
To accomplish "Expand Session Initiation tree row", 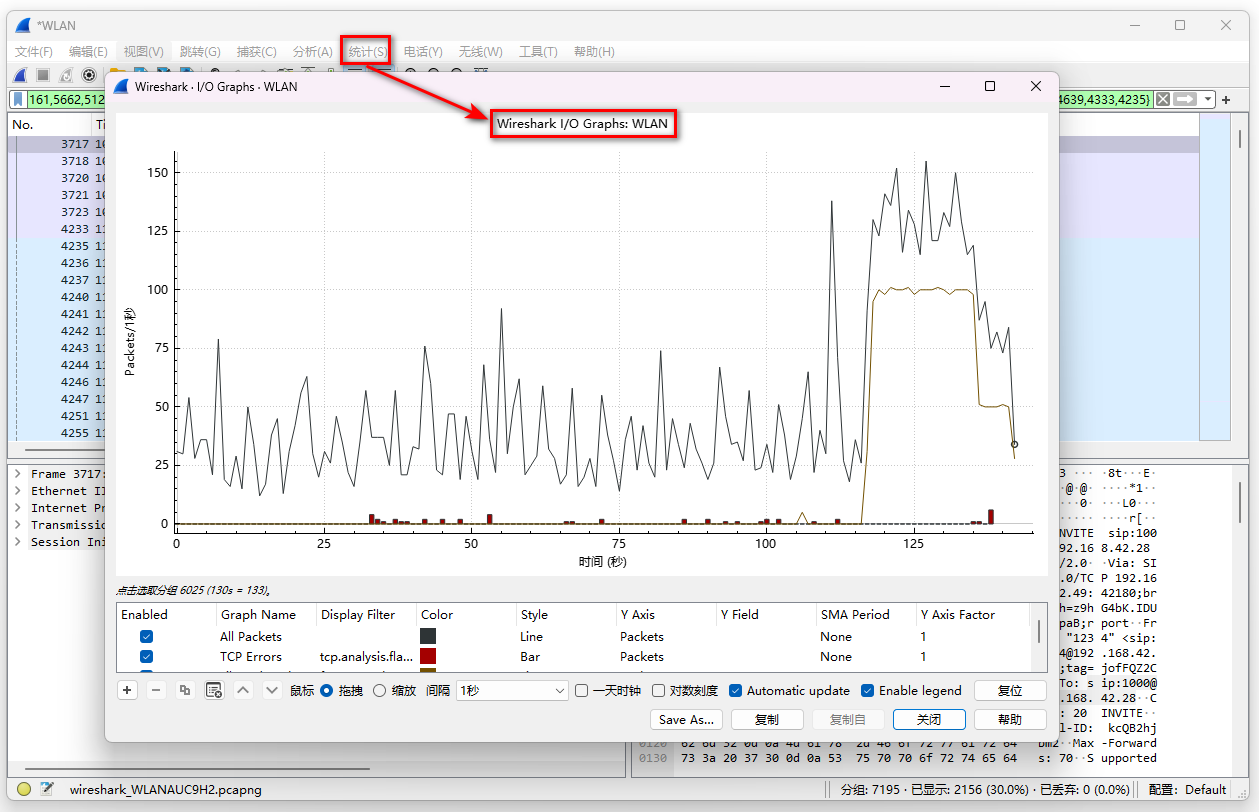I will tap(18, 542).
